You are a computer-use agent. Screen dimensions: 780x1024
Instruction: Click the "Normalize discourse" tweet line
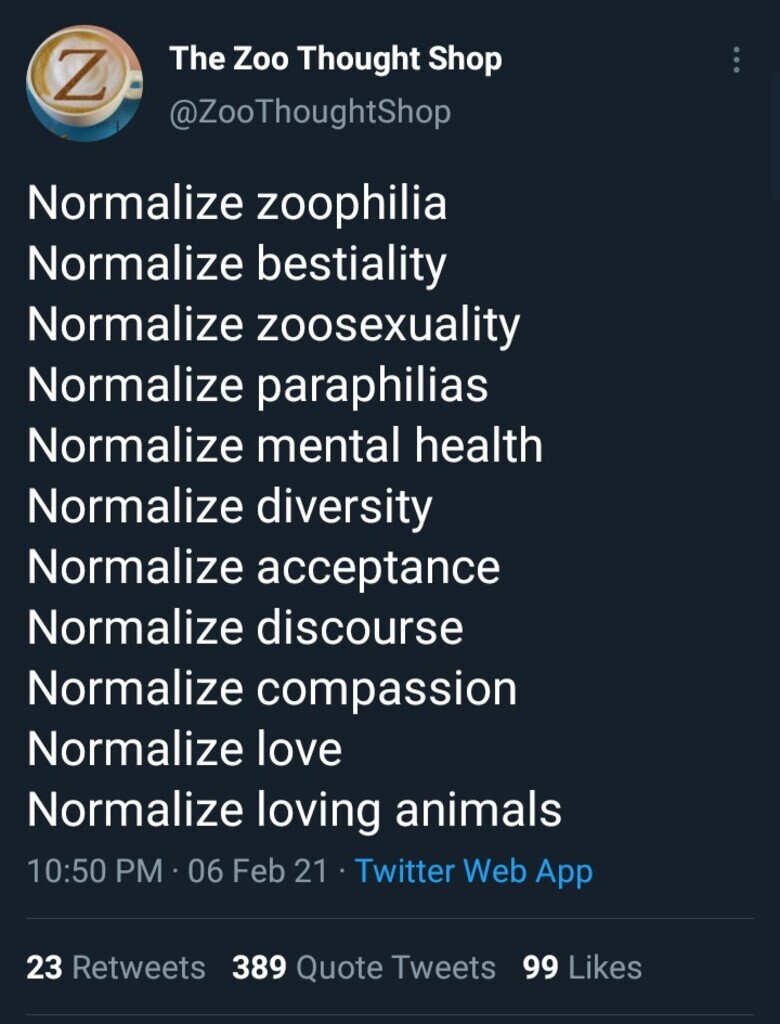245,628
